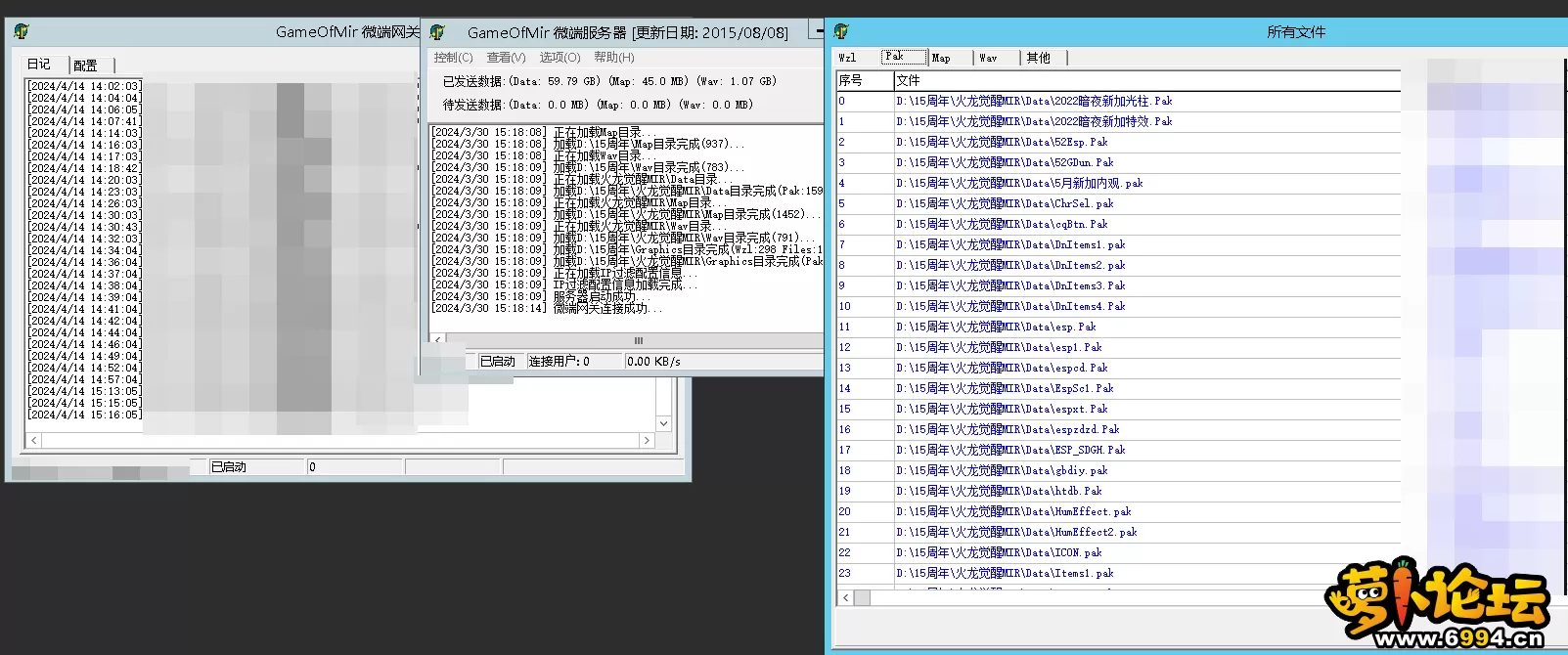Click sequence number 10 in file list
Screen dimensions: 1568x655
[x=845, y=306]
